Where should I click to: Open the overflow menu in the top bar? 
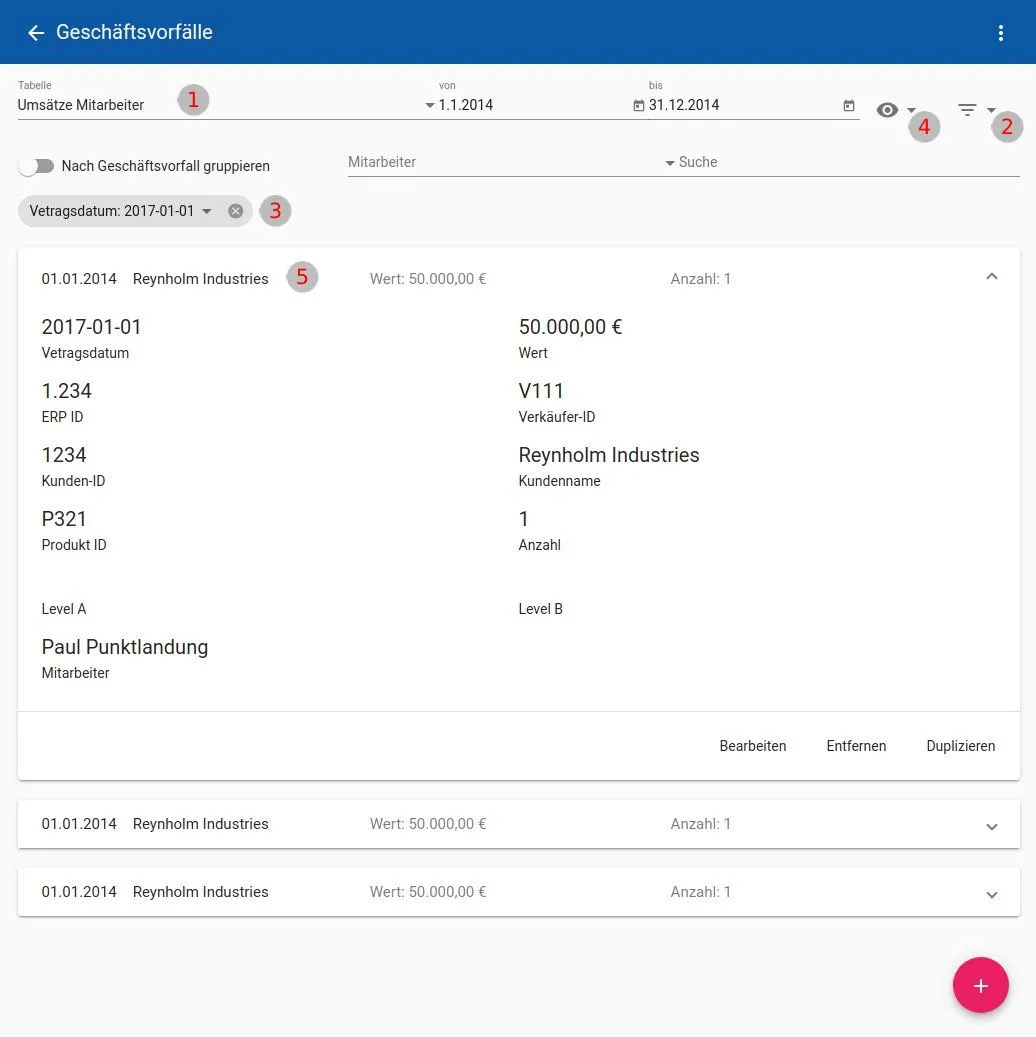pos(1001,32)
